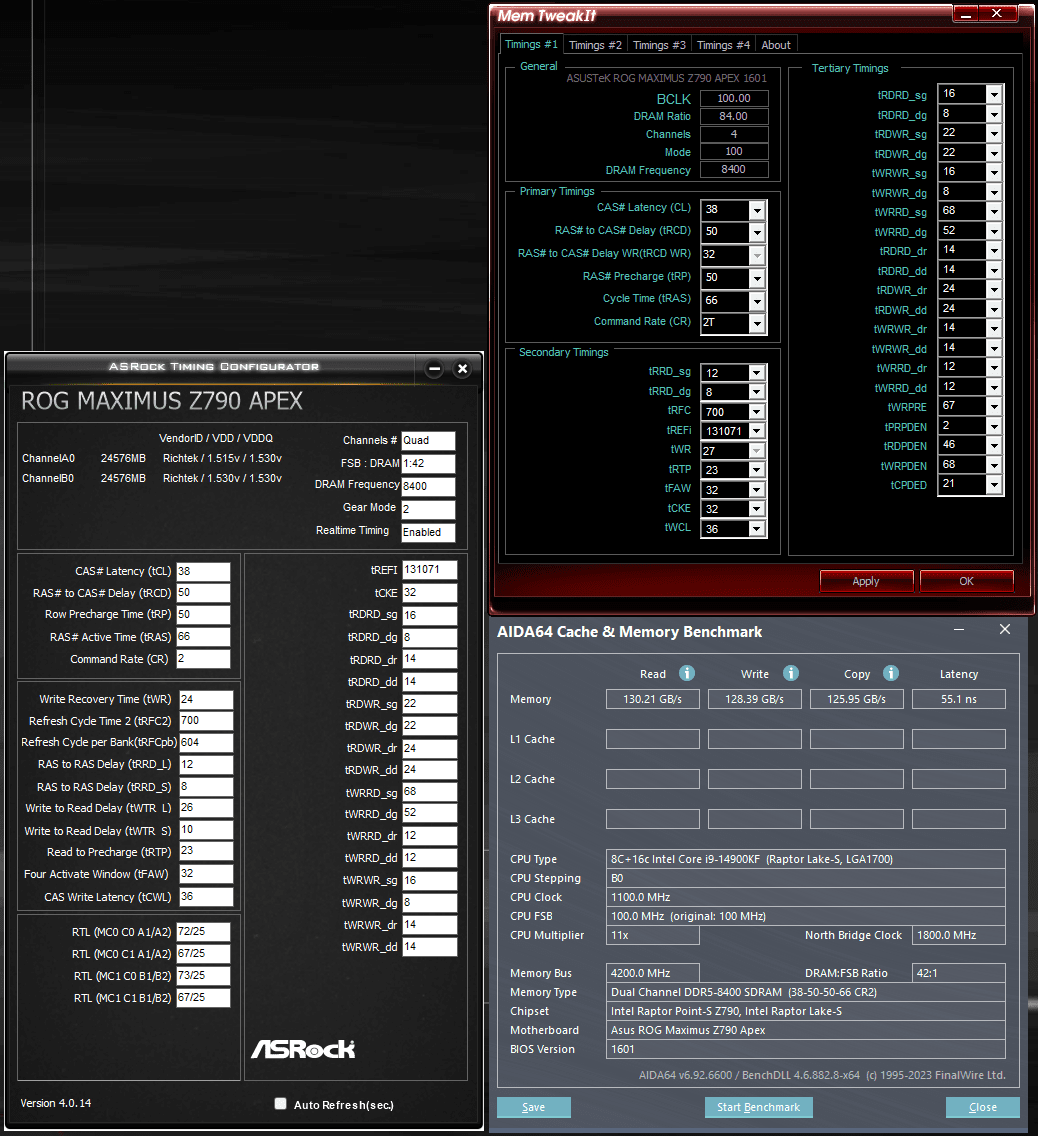Click the ASRock logo
This screenshot has height=1136, width=1038.
coord(303,1049)
